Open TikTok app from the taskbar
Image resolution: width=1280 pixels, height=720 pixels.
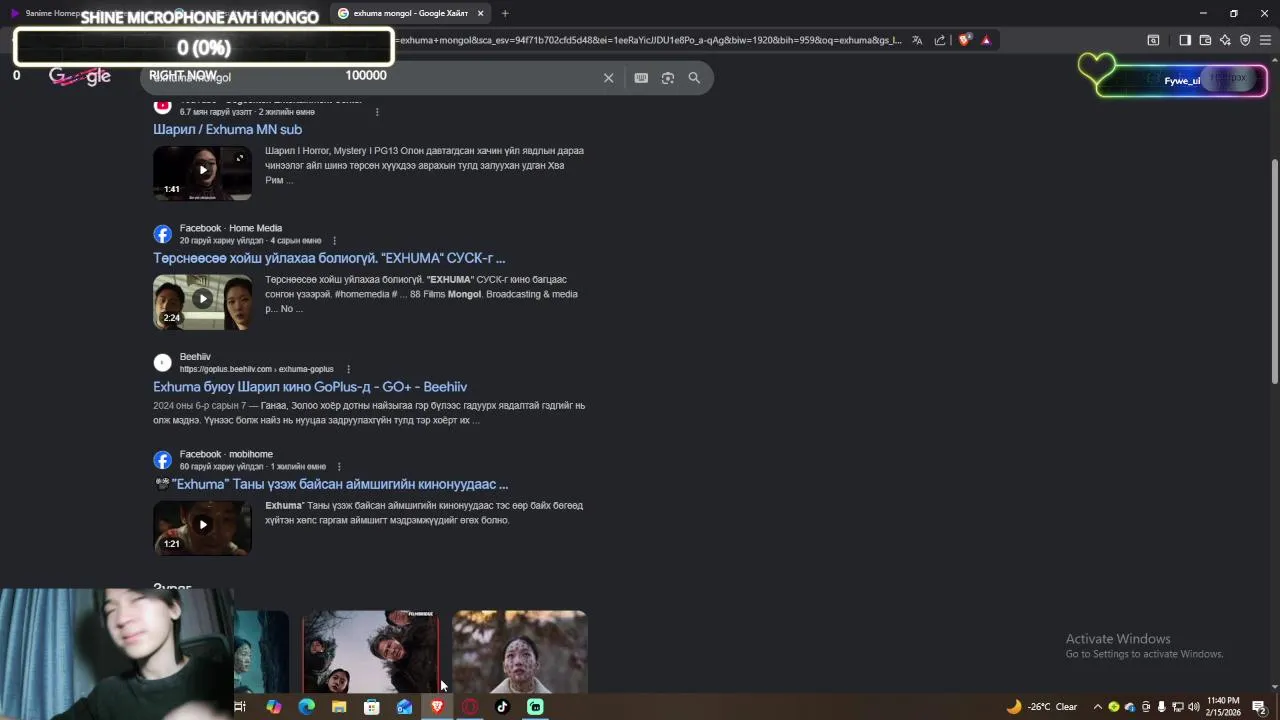point(502,707)
